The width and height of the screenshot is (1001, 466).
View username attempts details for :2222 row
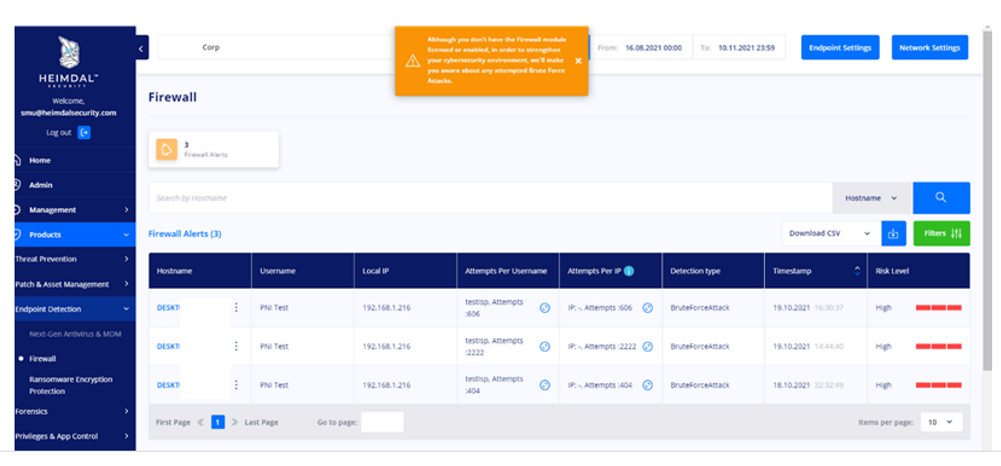tap(545, 347)
